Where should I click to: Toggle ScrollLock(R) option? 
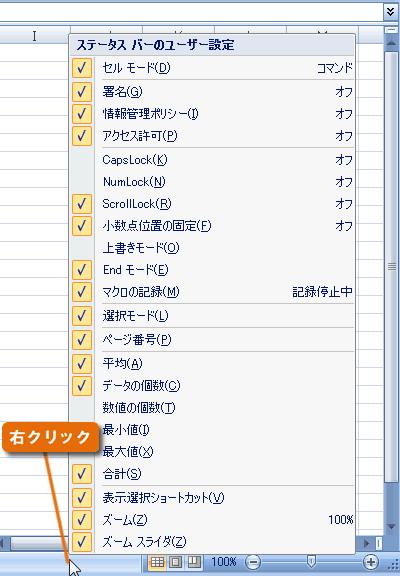click(212, 204)
